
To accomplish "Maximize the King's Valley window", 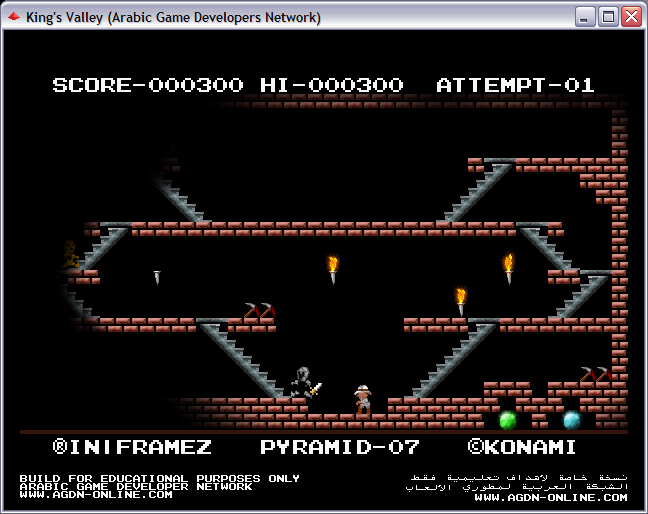I will (x=608, y=17).
